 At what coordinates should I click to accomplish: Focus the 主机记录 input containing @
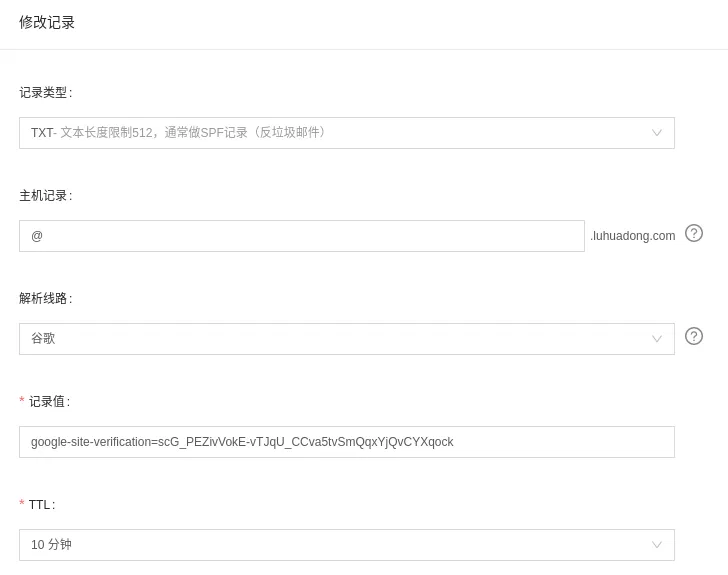301,236
